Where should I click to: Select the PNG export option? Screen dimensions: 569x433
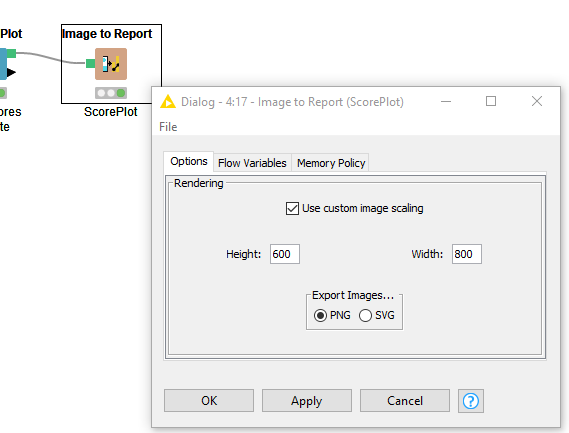320,315
